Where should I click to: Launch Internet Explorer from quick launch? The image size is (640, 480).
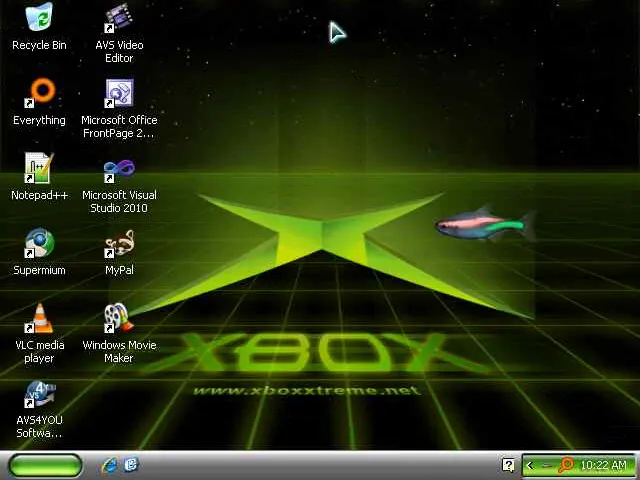109,465
